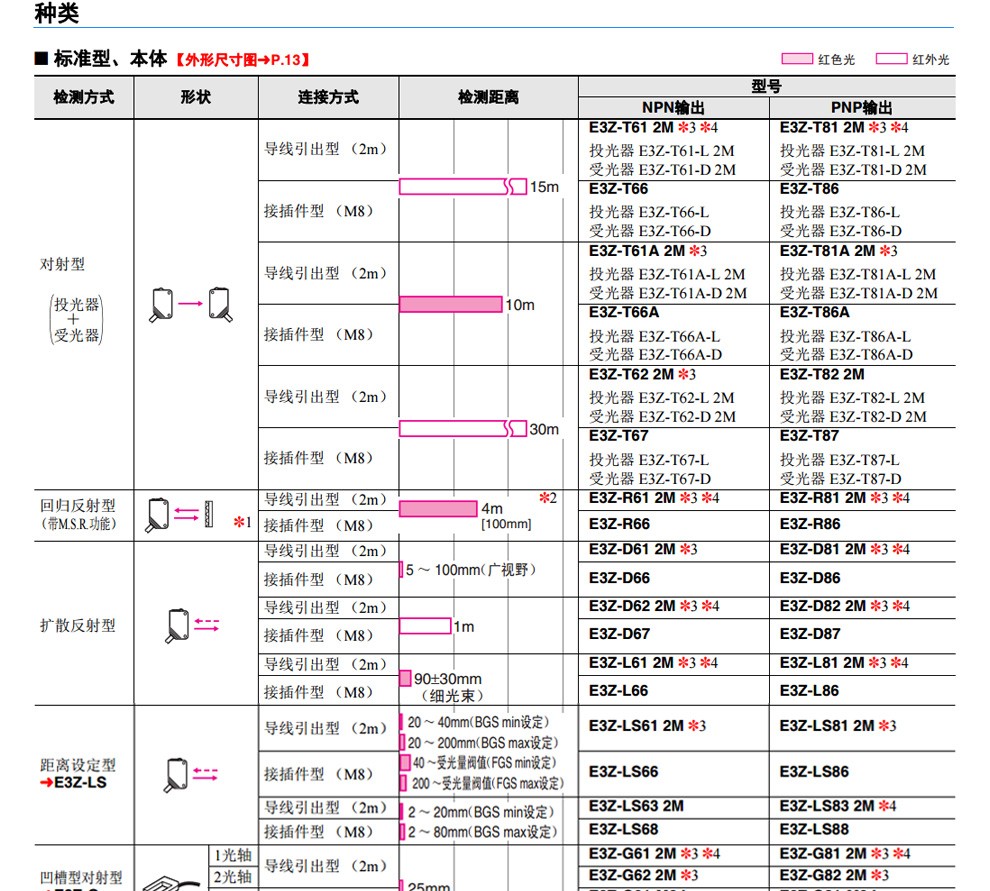Click the sensor diagram in the 扩散反射型 row
Image resolution: width=990 pixels, height=891 pixels.
[x=192, y=626]
